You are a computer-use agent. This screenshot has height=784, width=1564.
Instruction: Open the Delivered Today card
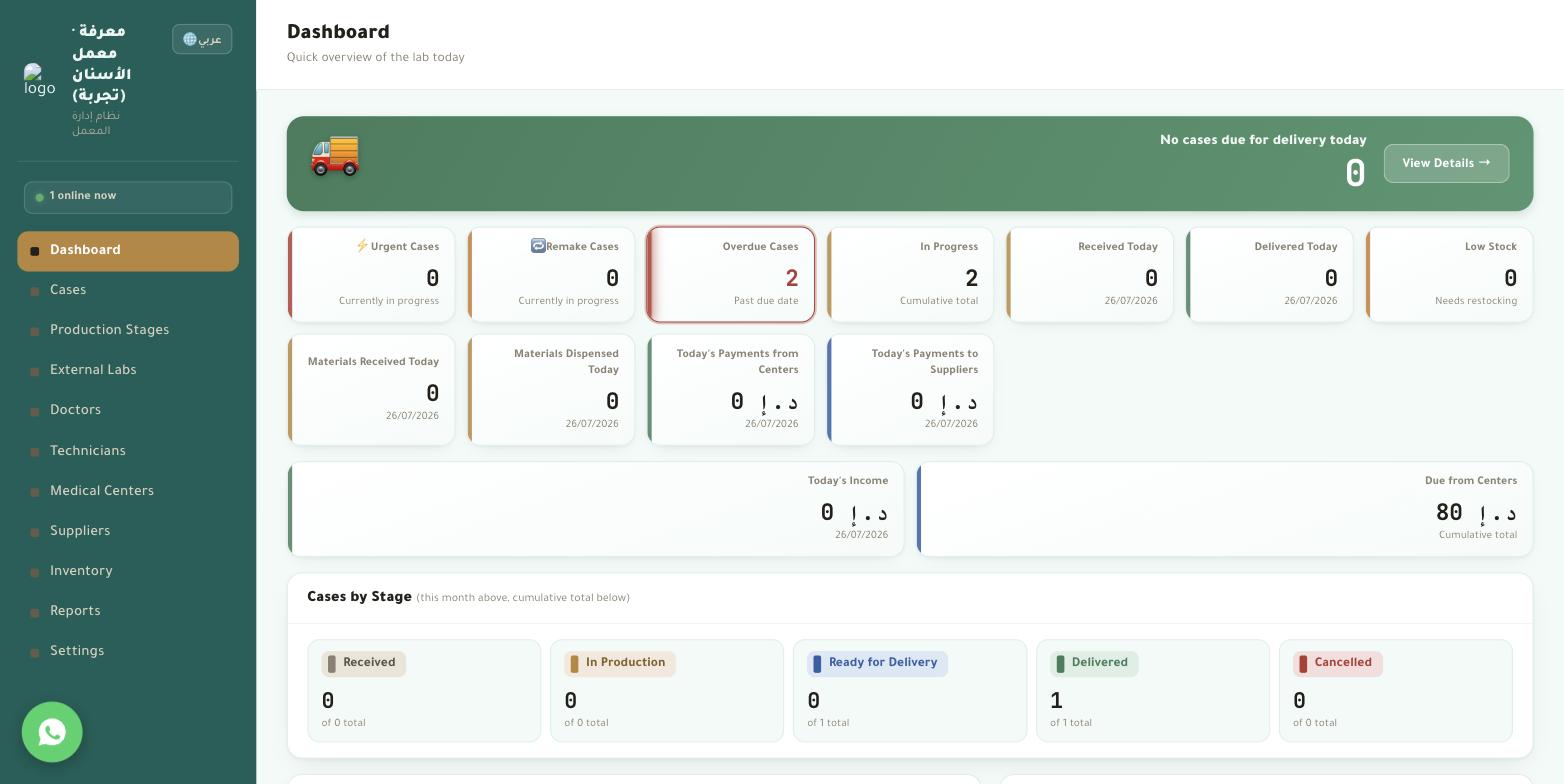[1270, 275]
